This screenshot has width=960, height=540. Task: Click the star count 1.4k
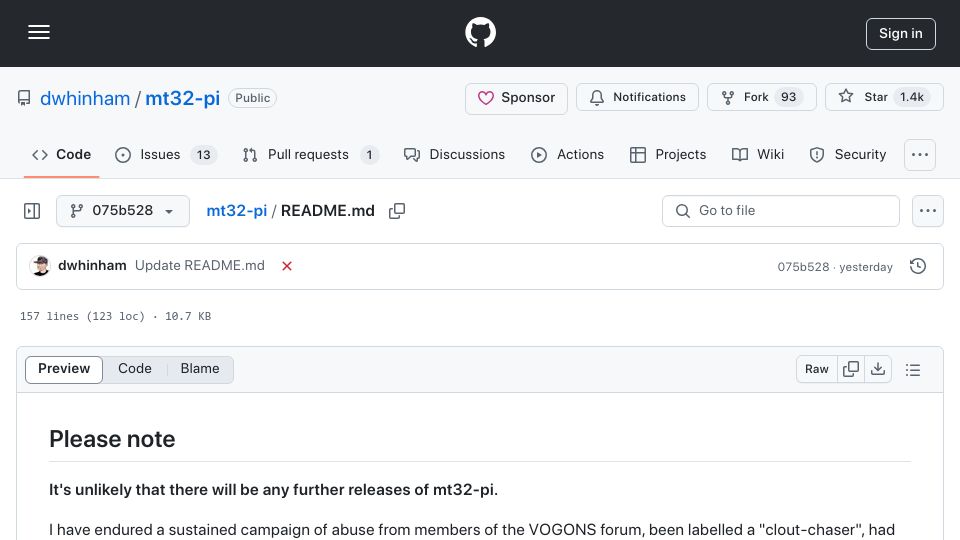click(x=912, y=97)
